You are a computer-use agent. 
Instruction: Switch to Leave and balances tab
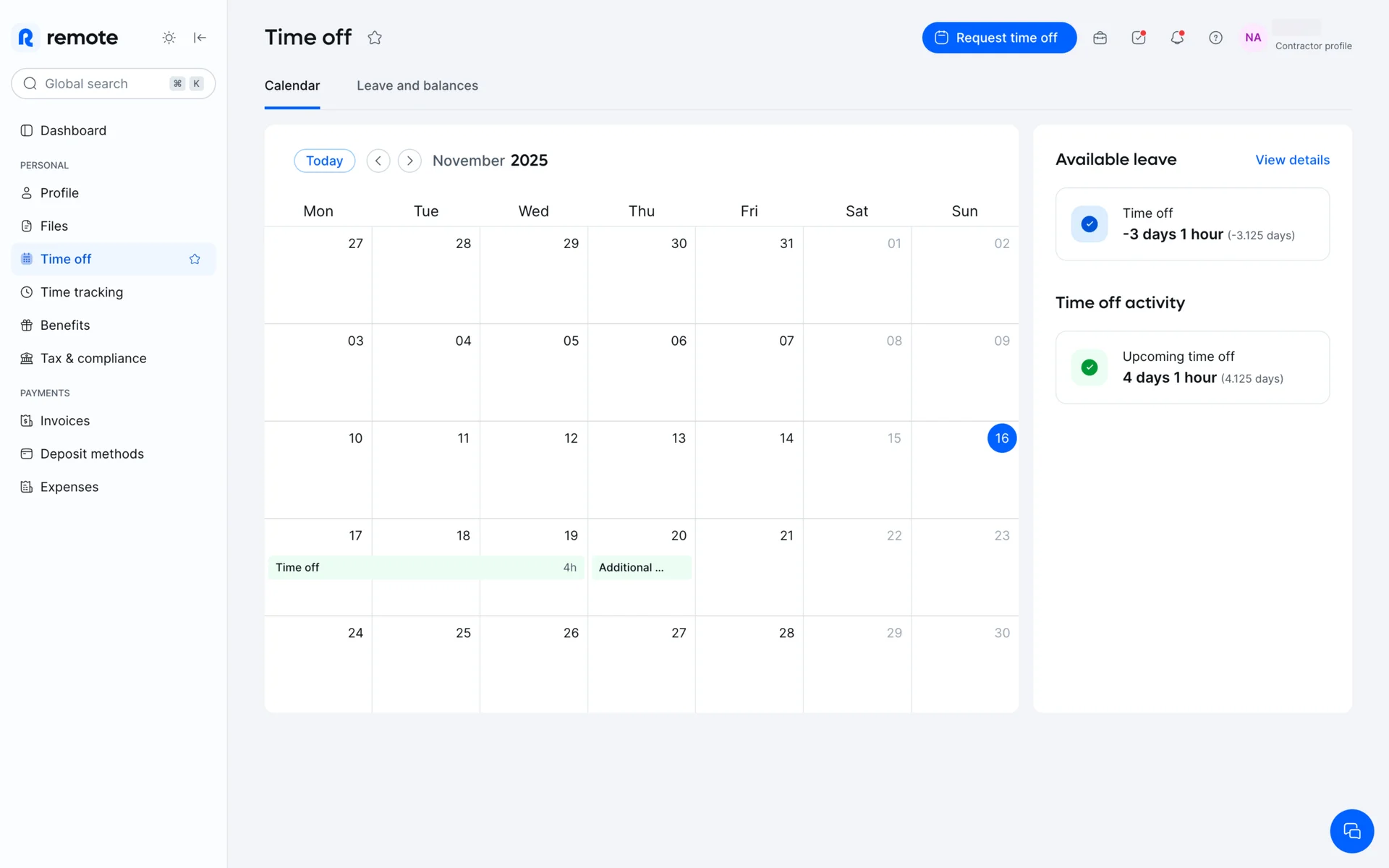[417, 85]
